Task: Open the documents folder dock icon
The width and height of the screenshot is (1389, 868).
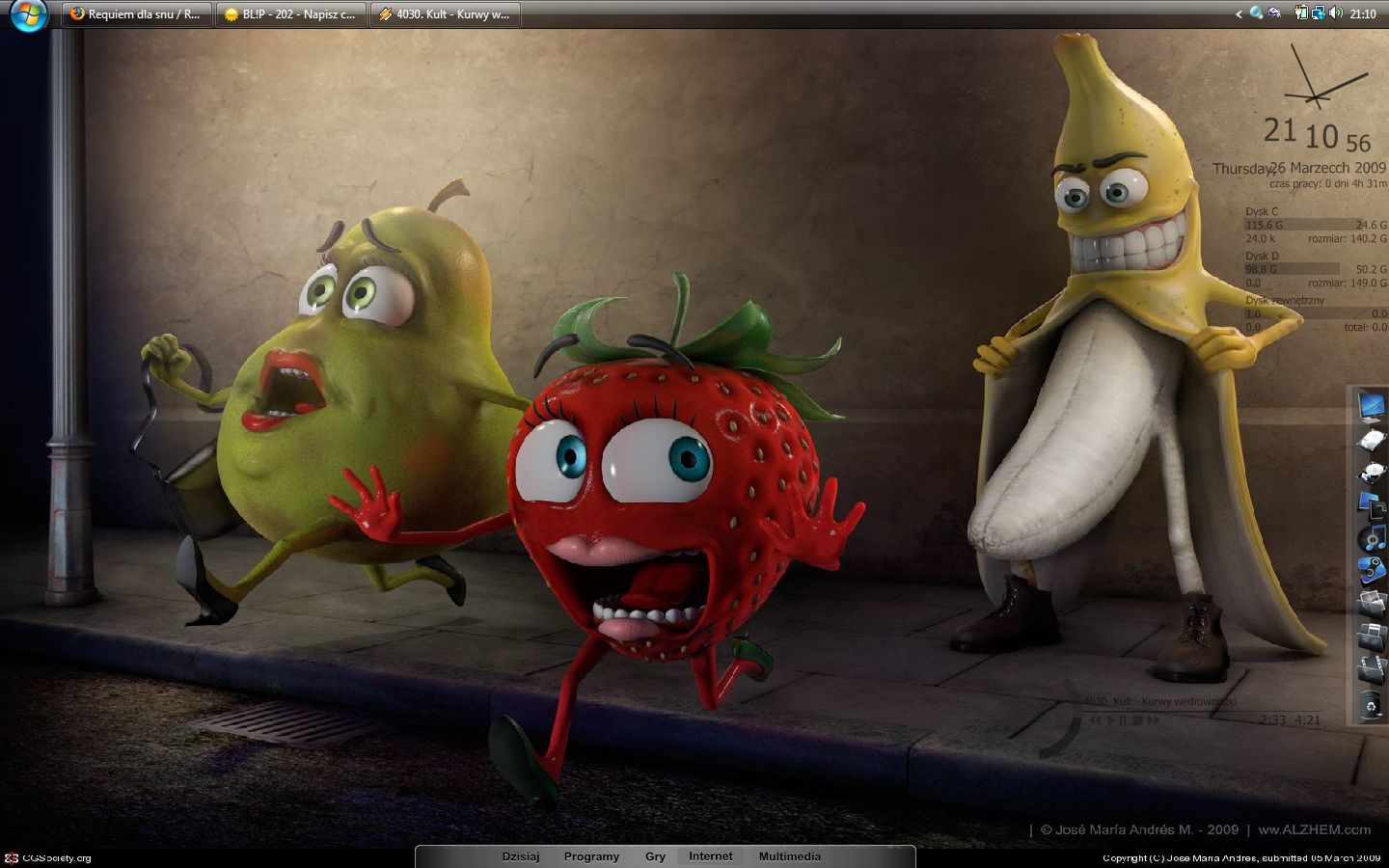Action: (x=1372, y=637)
